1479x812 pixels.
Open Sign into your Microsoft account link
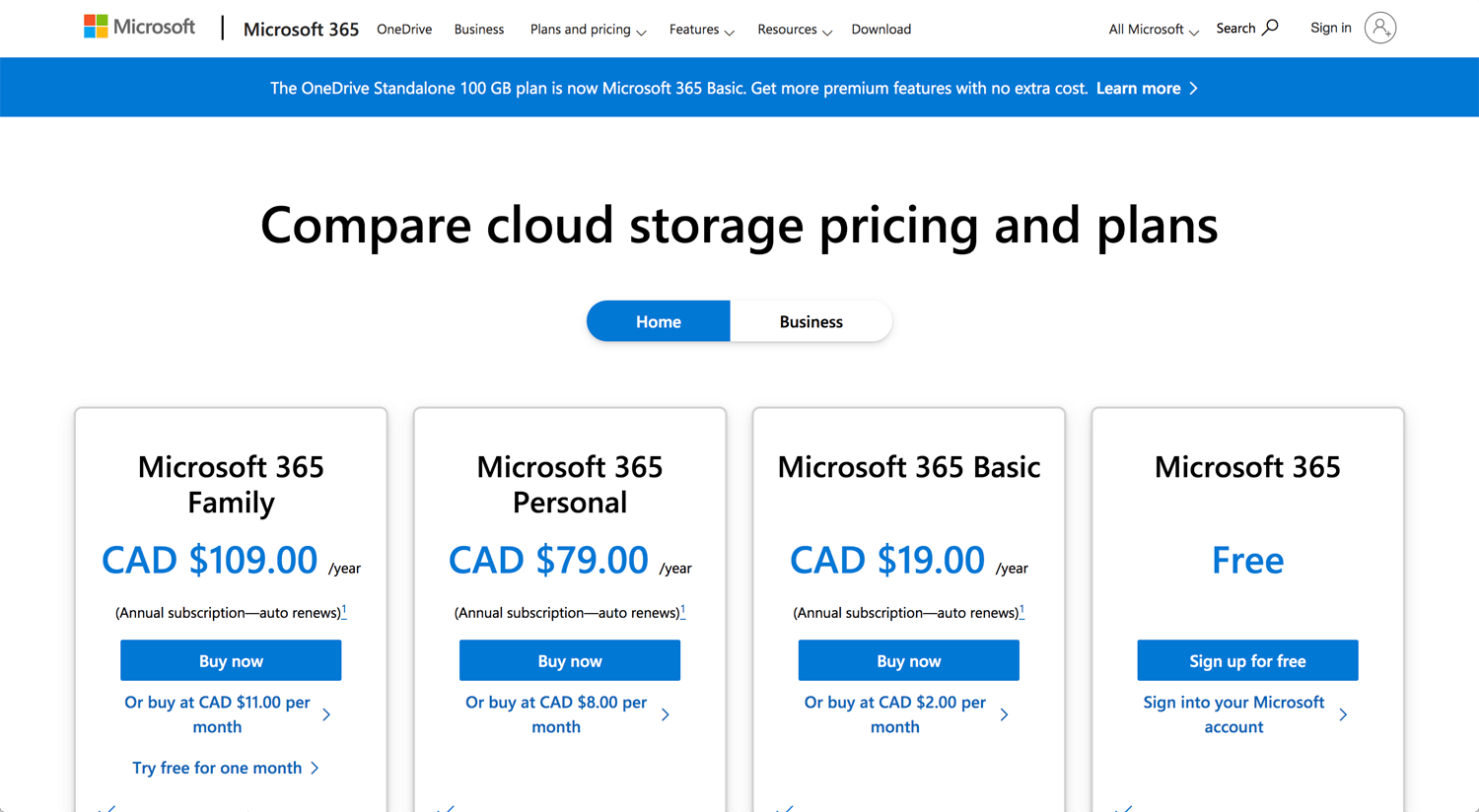tap(1245, 714)
